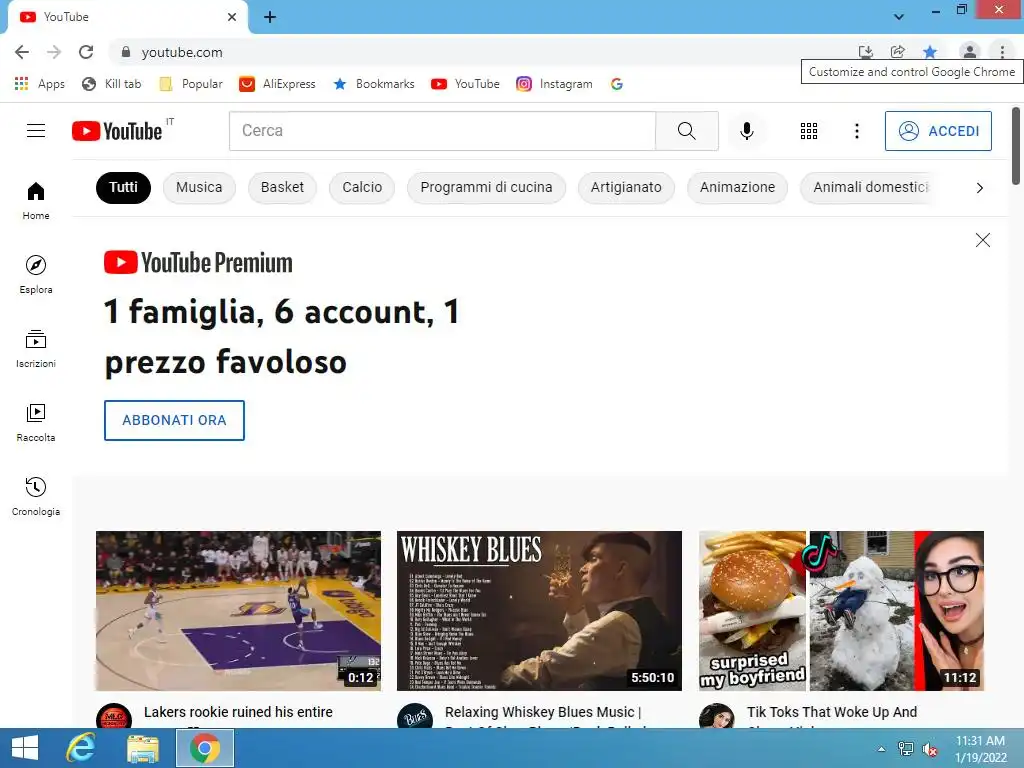Go back with the browser back arrow
This screenshot has height=768, width=1024.
tap(22, 52)
